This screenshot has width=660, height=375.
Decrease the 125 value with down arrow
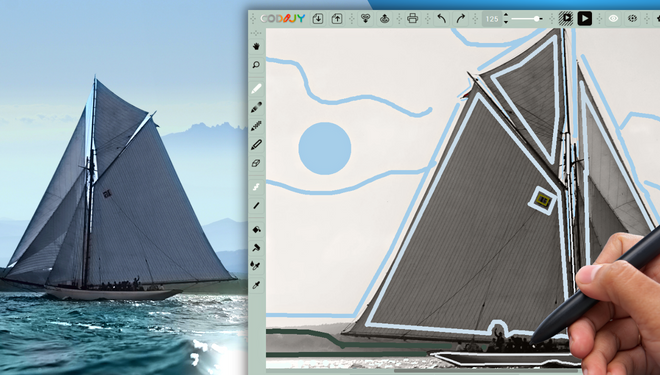pyautogui.click(x=506, y=22)
